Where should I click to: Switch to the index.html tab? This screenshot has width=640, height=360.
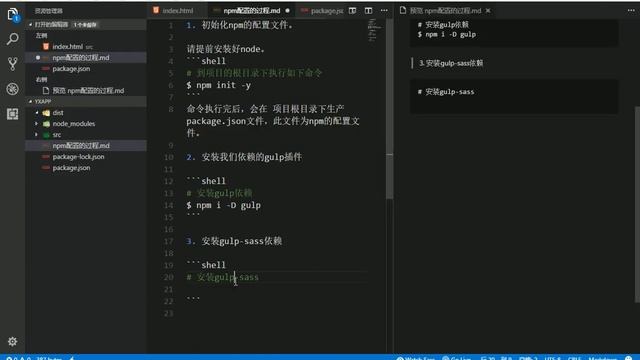pos(178,11)
